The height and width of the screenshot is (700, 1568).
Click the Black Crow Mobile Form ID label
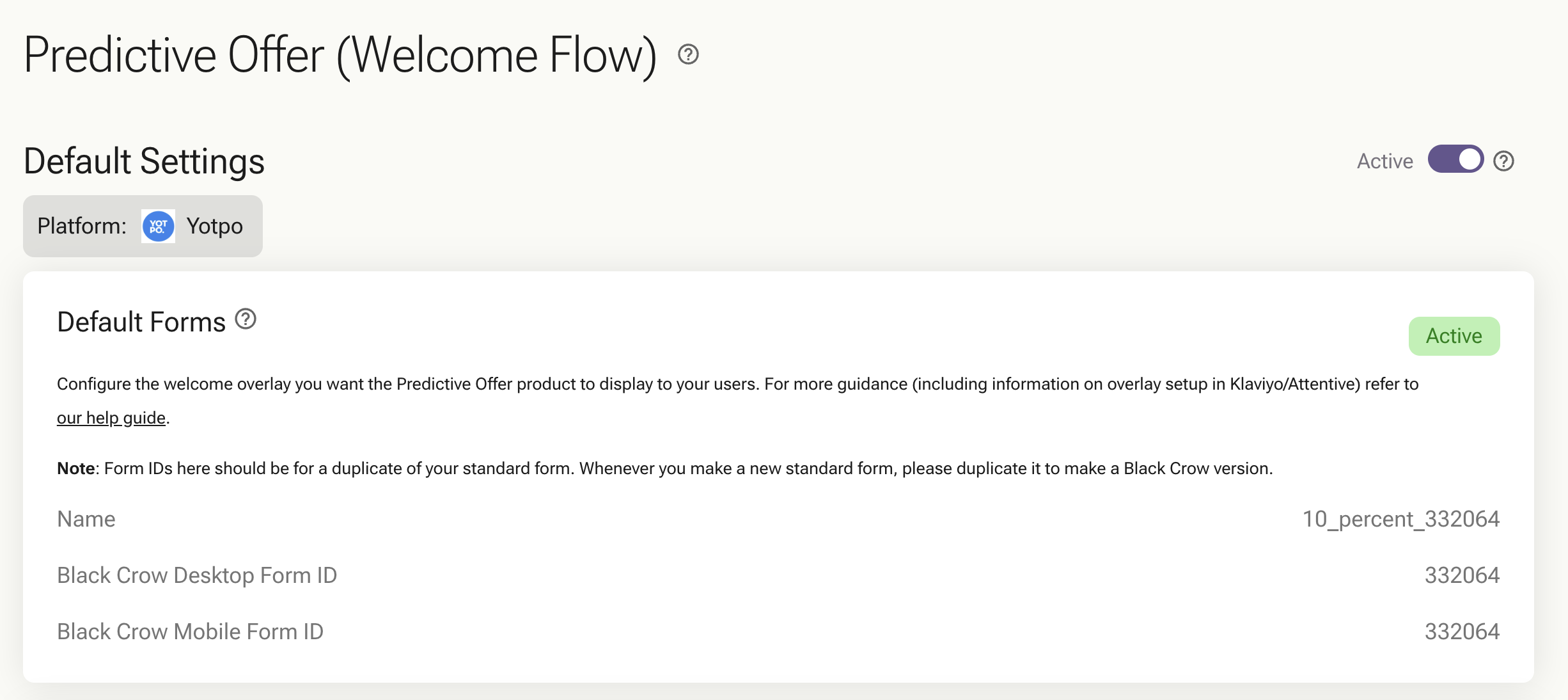tap(191, 632)
